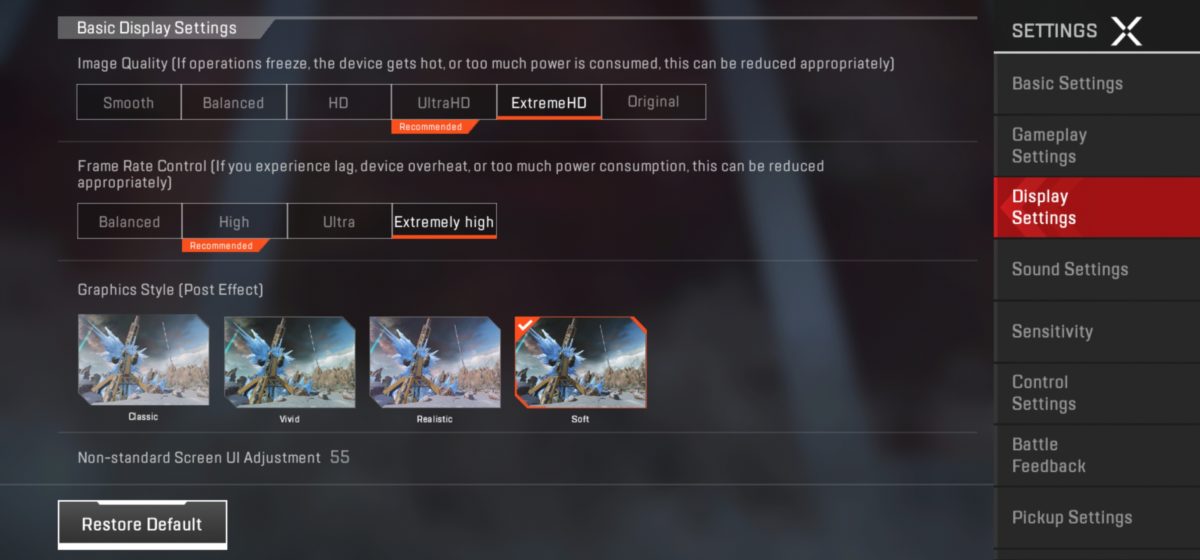Close settings with the X icon
The width and height of the screenshot is (1200, 560).
pyautogui.click(x=1126, y=31)
